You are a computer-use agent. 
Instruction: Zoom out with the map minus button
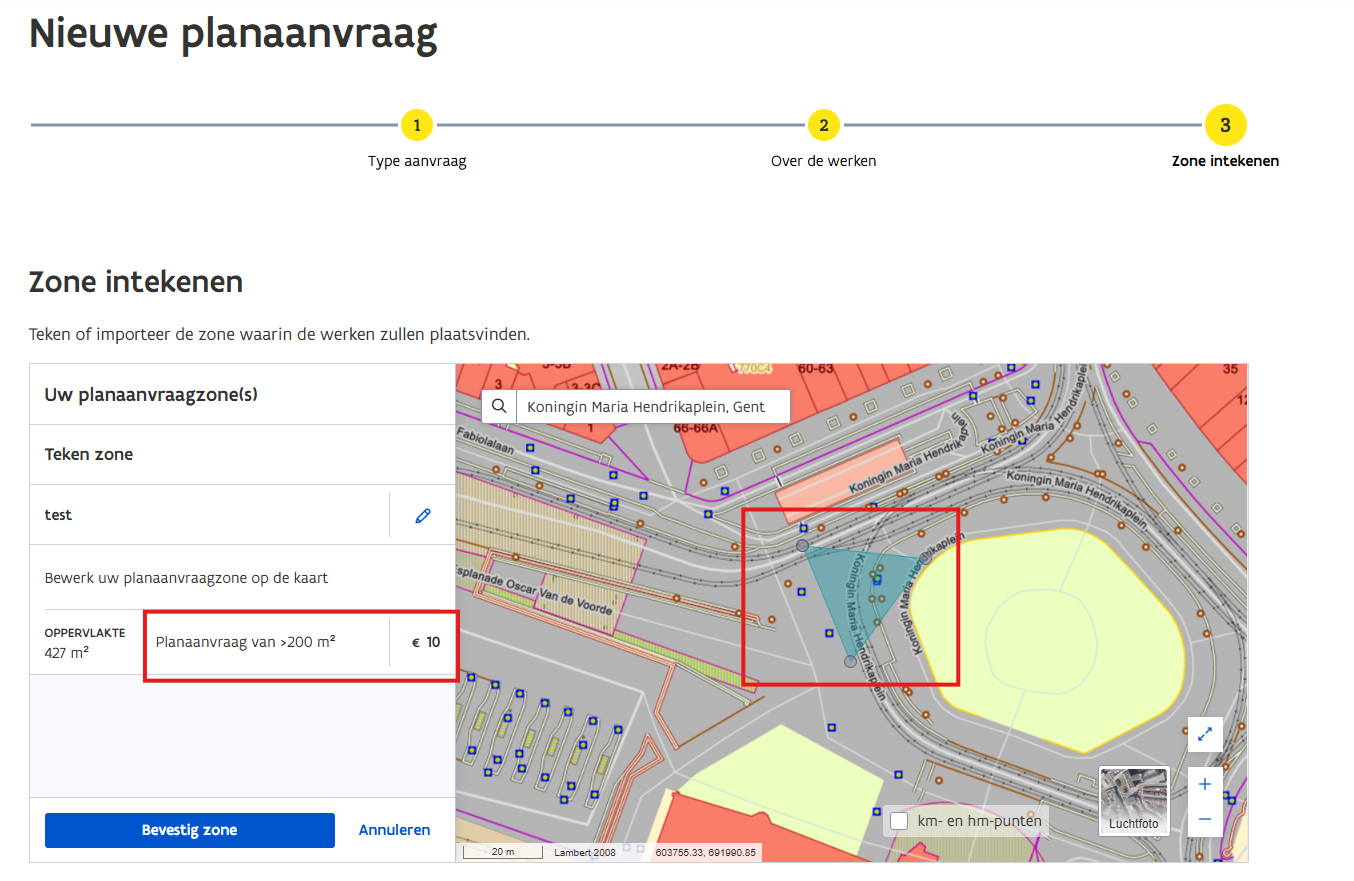click(x=1205, y=819)
